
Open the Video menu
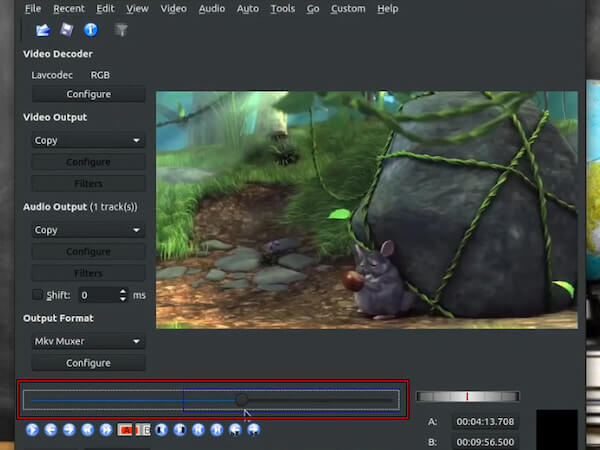coord(174,8)
